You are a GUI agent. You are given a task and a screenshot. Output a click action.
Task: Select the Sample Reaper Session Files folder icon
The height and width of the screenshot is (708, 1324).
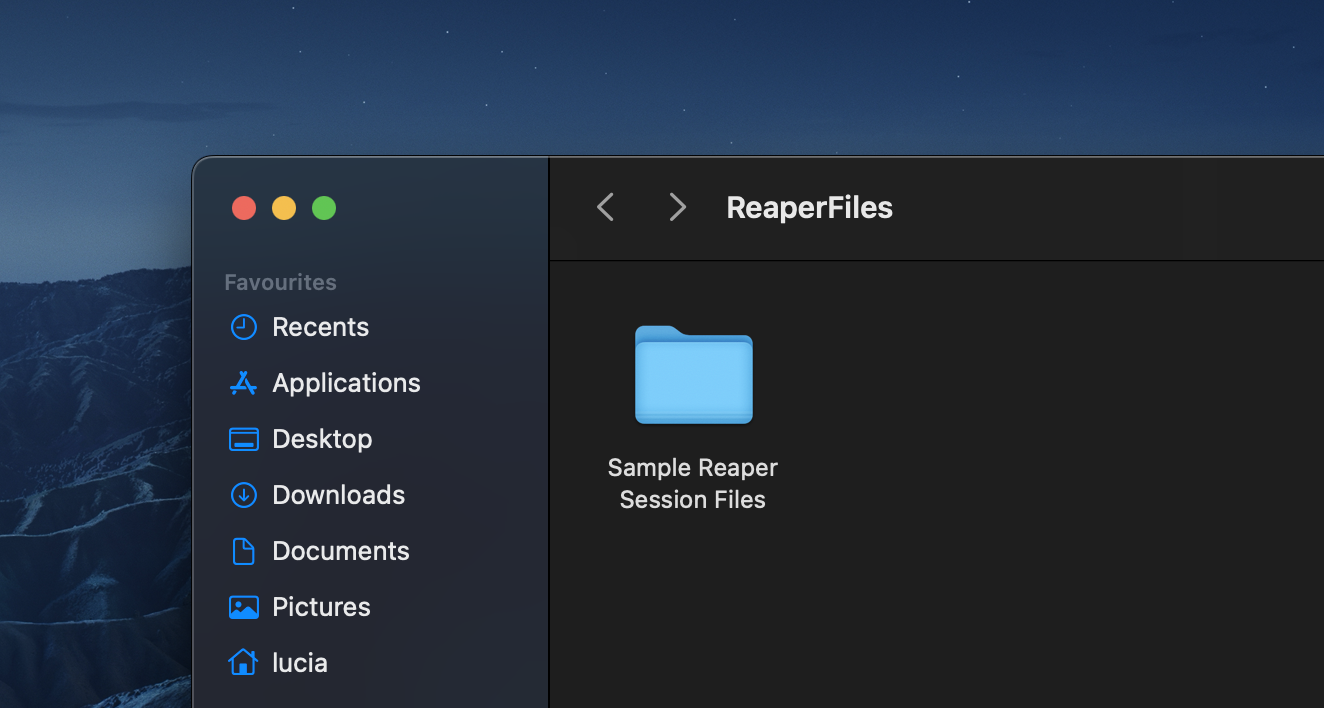[693, 375]
